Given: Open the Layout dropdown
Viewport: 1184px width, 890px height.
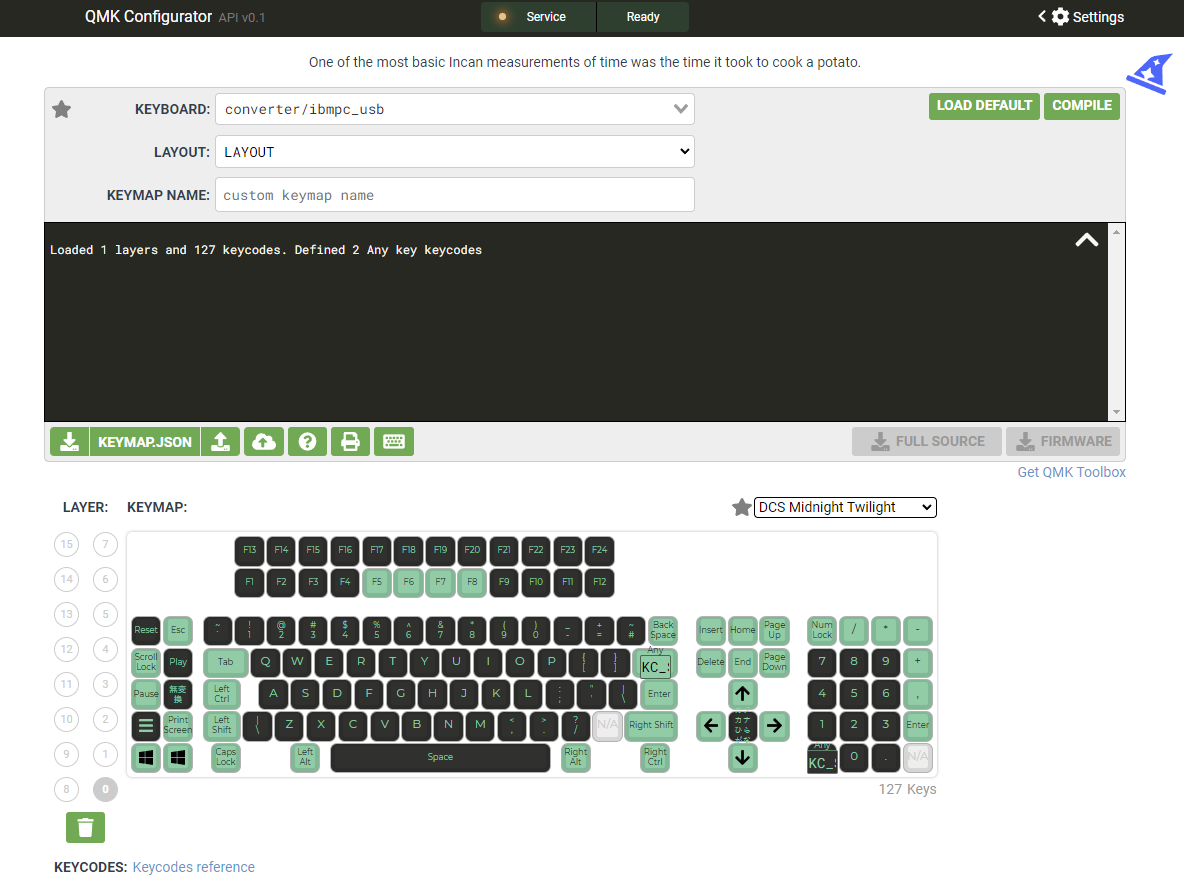Looking at the screenshot, I should pyautogui.click(x=455, y=151).
